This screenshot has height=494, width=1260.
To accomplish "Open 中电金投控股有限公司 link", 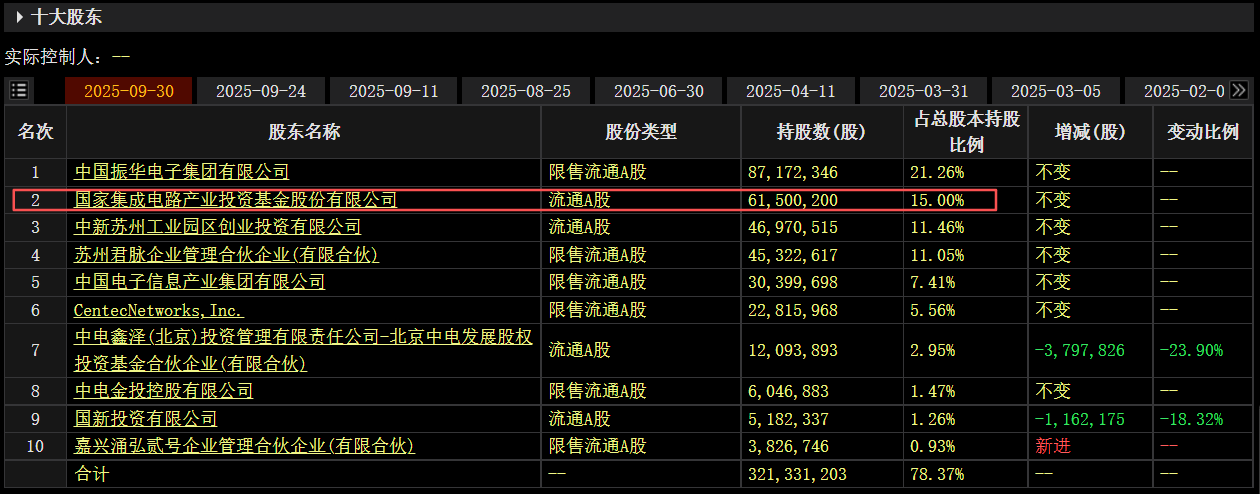I will [163, 391].
